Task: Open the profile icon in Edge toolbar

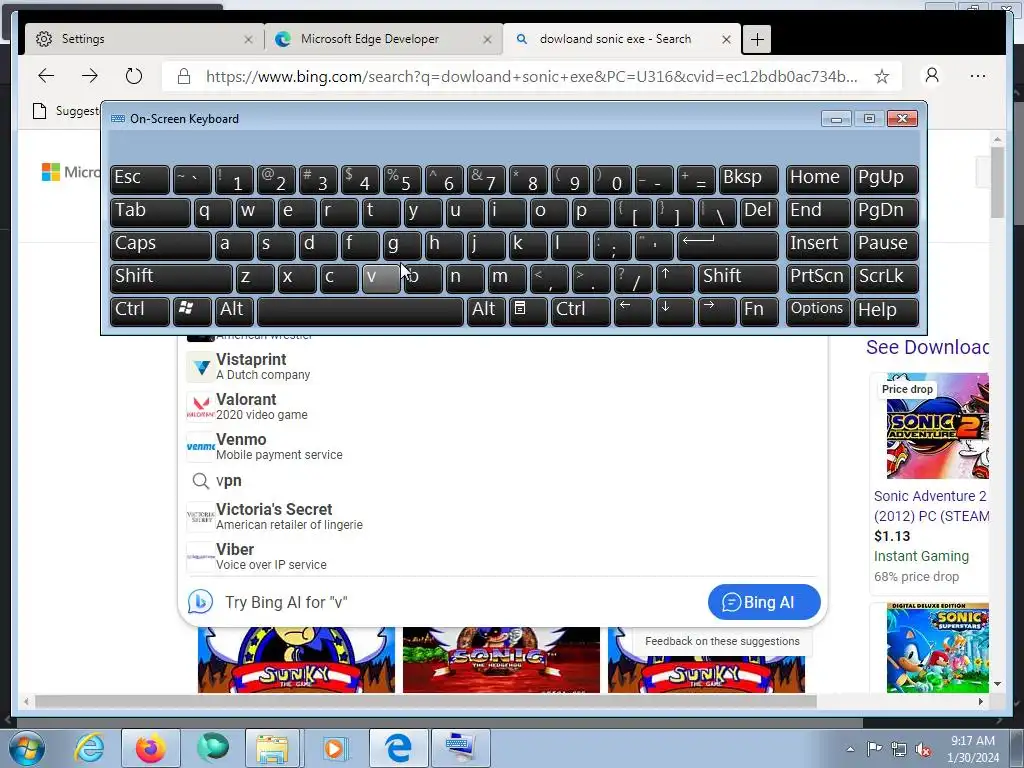Action: click(932, 76)
